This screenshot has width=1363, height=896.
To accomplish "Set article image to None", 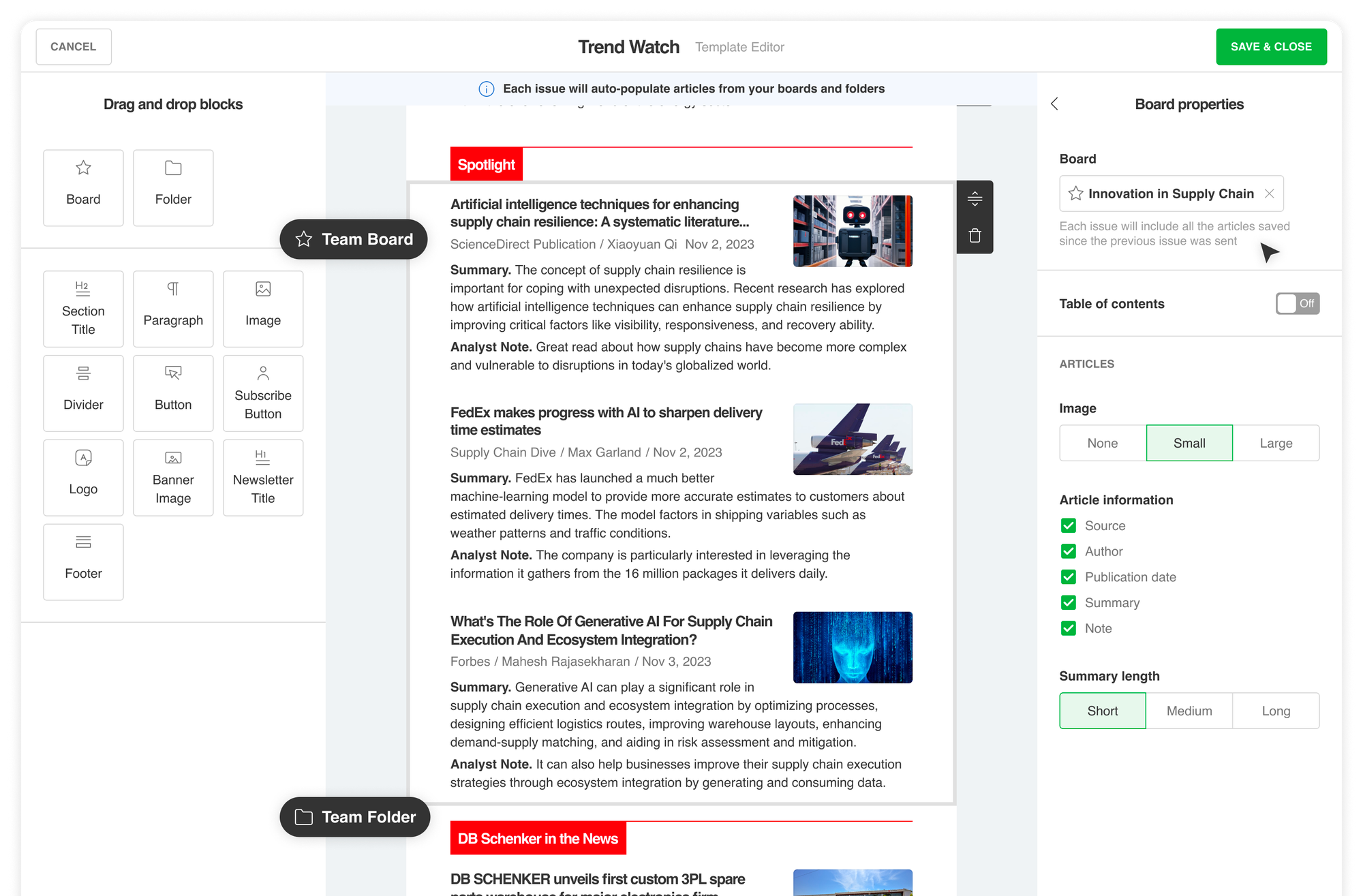I will tap(1103, 443).
